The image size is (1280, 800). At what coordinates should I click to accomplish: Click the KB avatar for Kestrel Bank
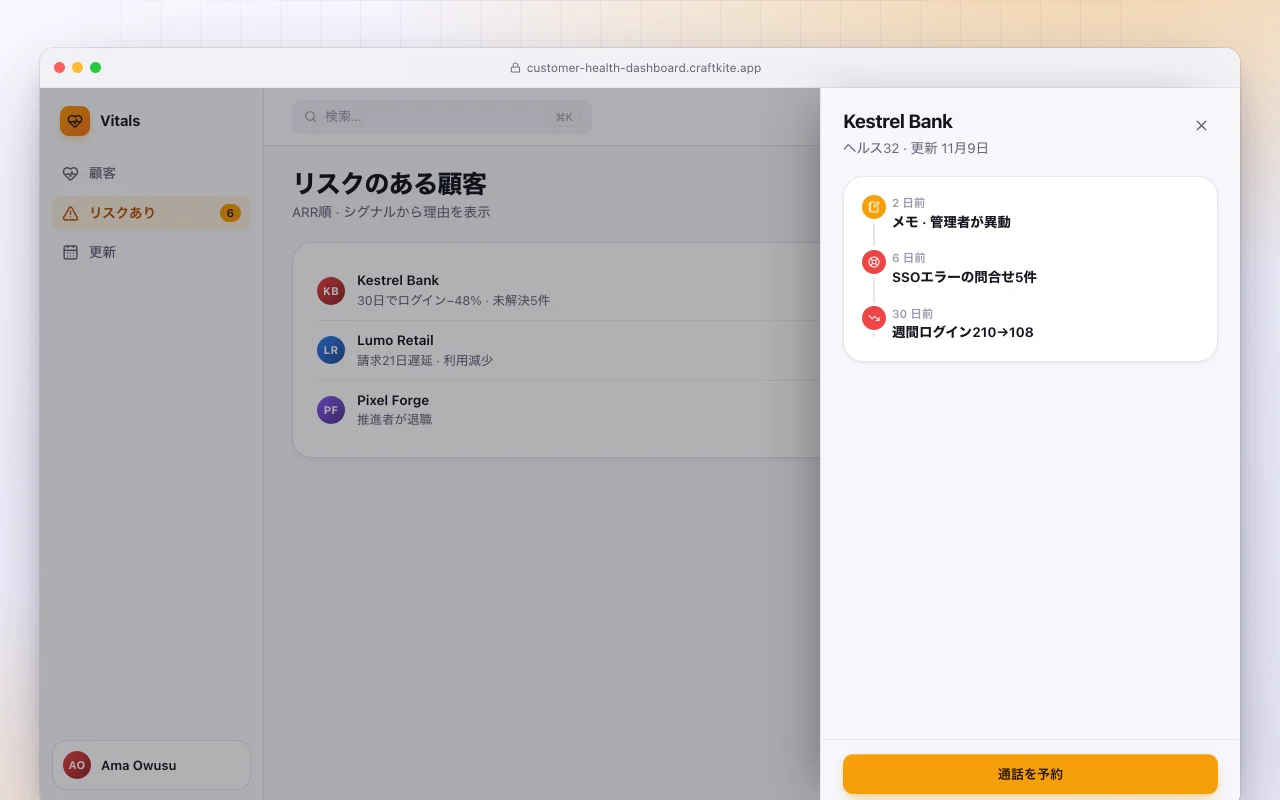(331, 291)
